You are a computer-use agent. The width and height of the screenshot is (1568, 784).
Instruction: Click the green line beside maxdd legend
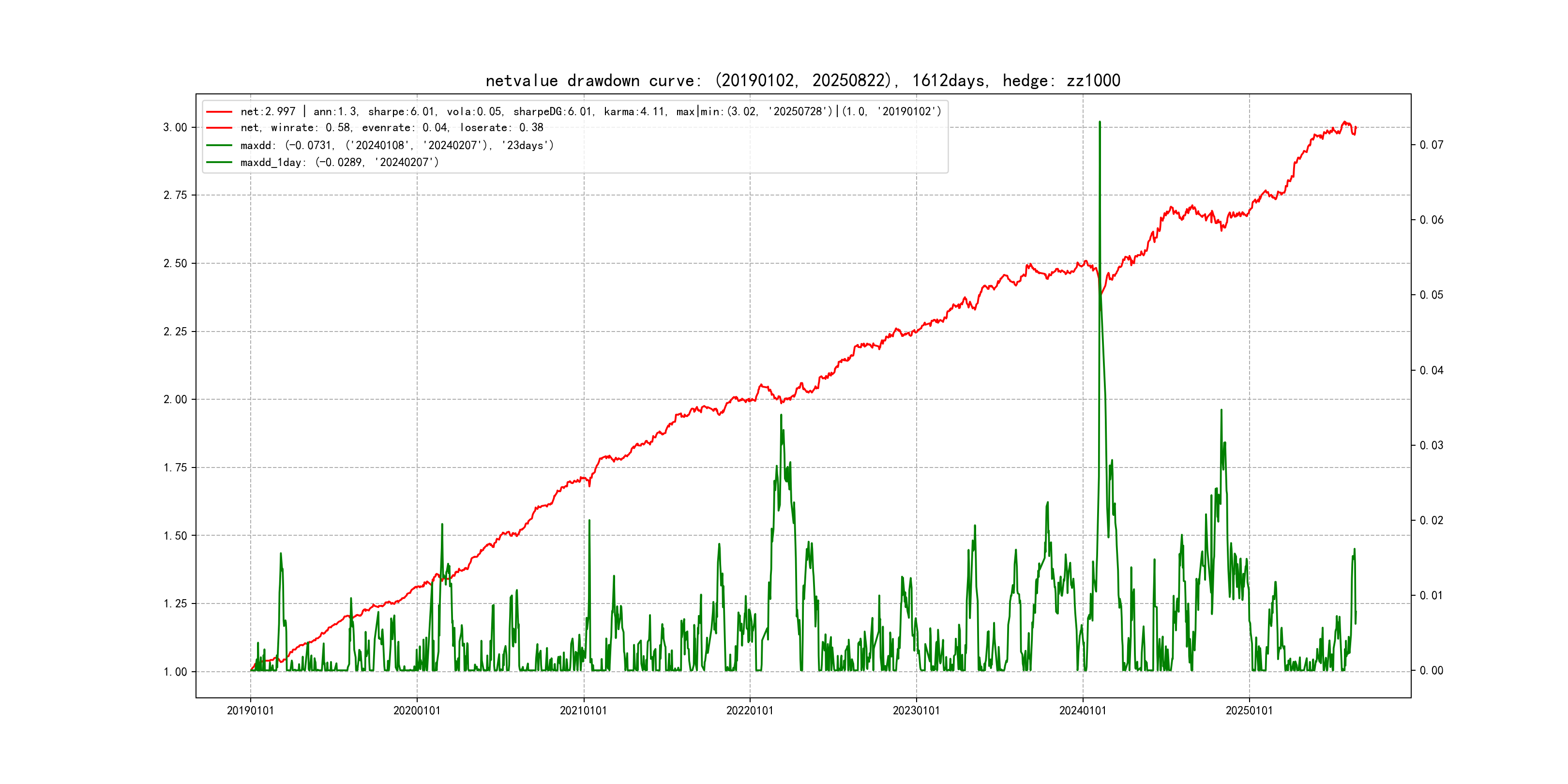(x=219, y=146)
